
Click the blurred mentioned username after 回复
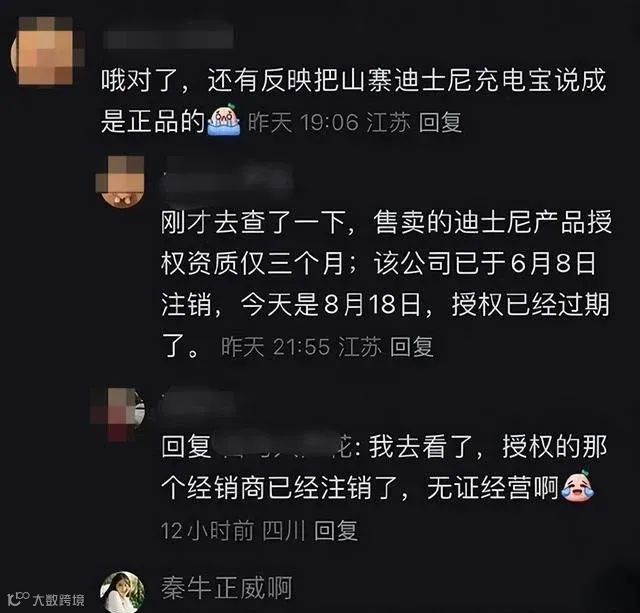point(282,447)
